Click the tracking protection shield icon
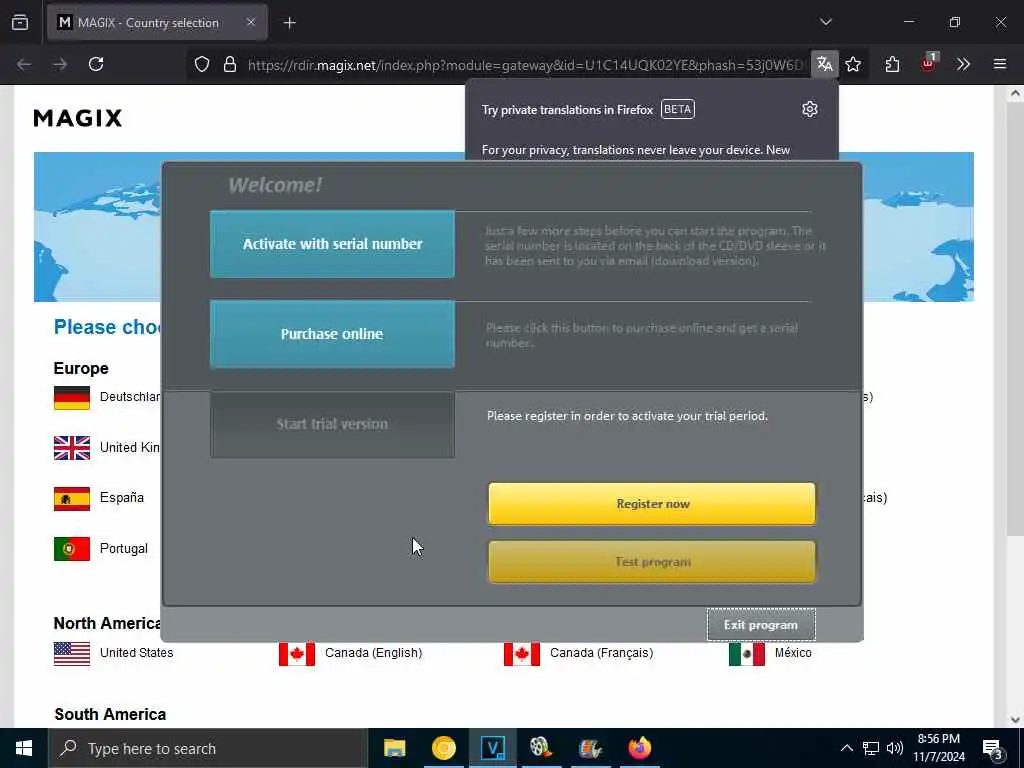This screenshot has width=1024, height=768. coord(202,64)
